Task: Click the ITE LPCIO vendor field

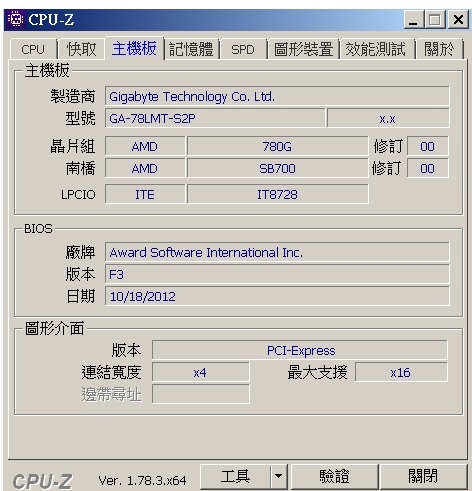Action: pos(145,194)
